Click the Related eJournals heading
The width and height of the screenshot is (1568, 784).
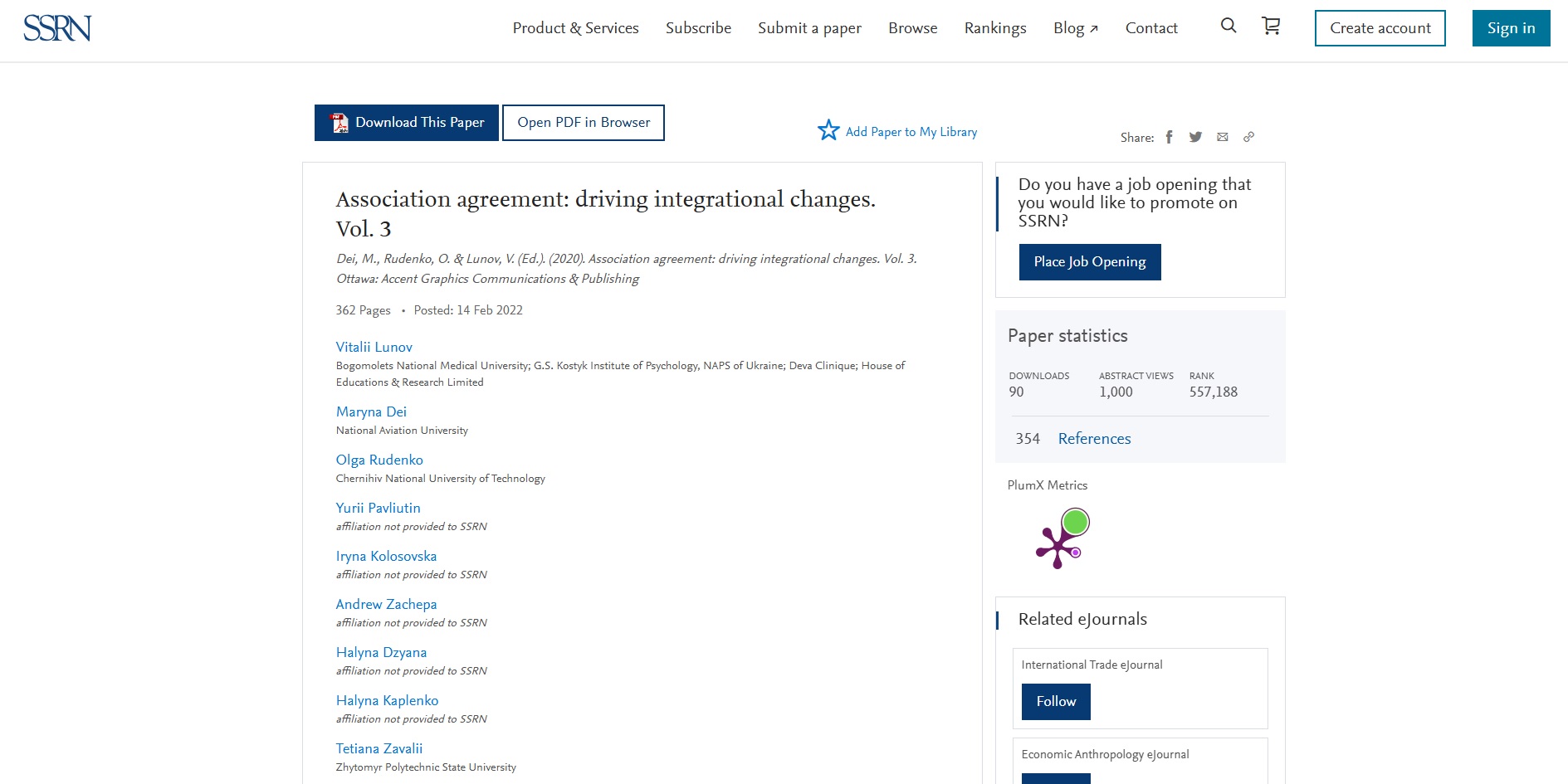1082,619
